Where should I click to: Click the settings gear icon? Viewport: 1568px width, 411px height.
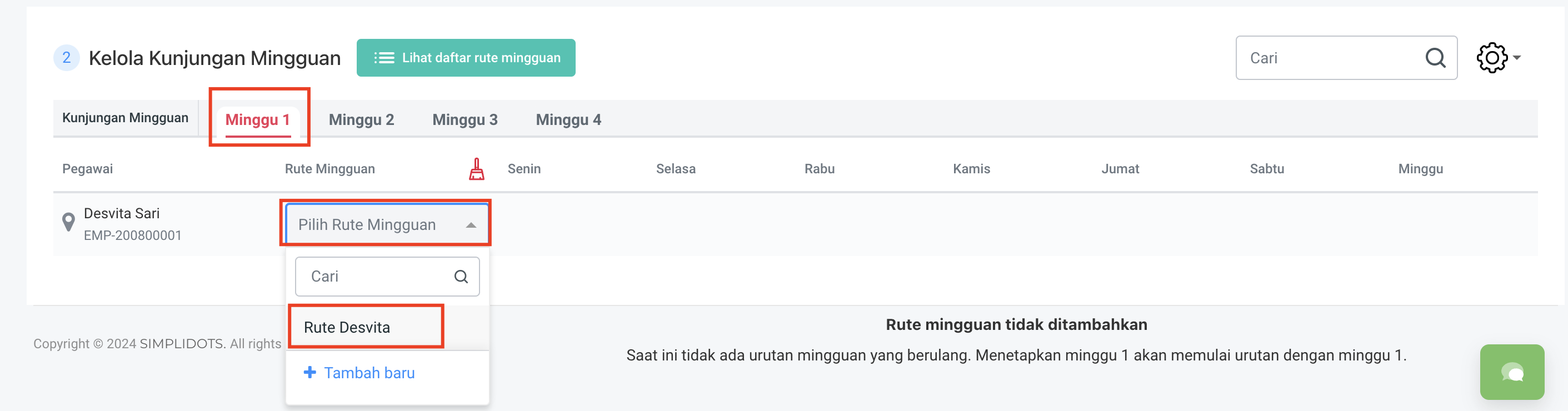click(1491, 58)
